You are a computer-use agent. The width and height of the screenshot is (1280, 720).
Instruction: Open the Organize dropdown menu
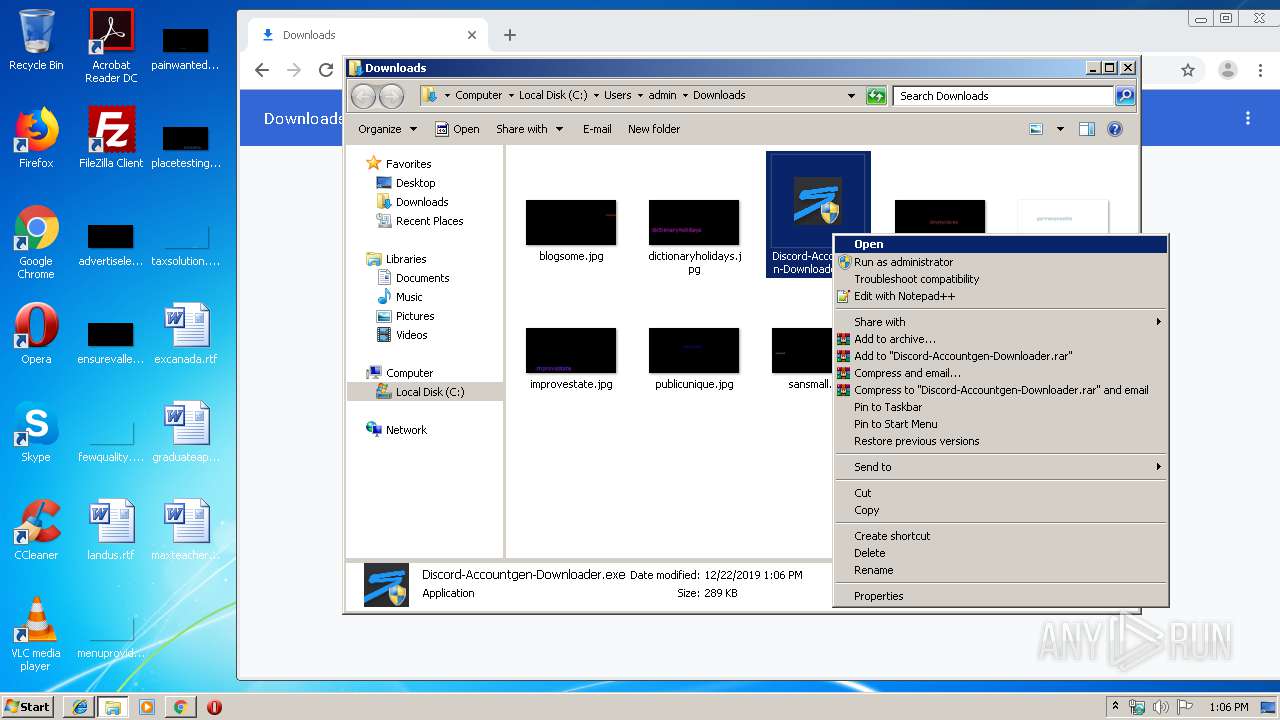pos(387,129)
